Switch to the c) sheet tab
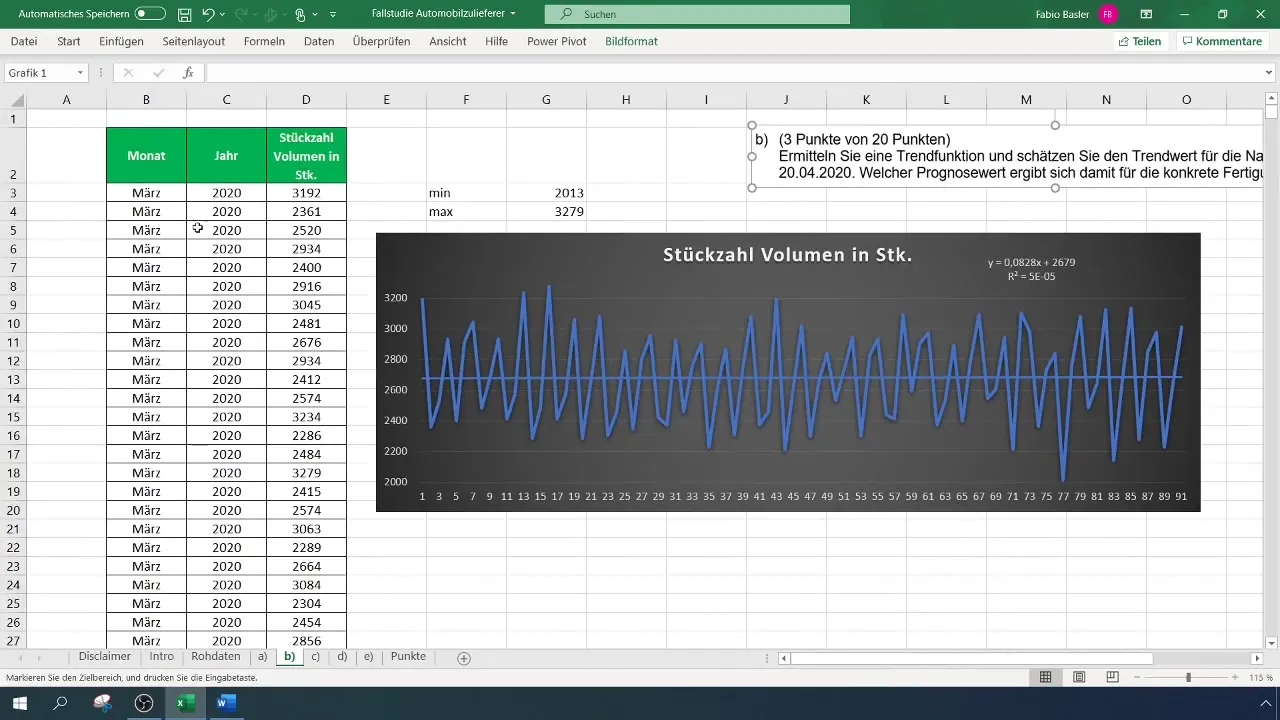This screenshot has width=1280, height=720. [x=316, y=657]
